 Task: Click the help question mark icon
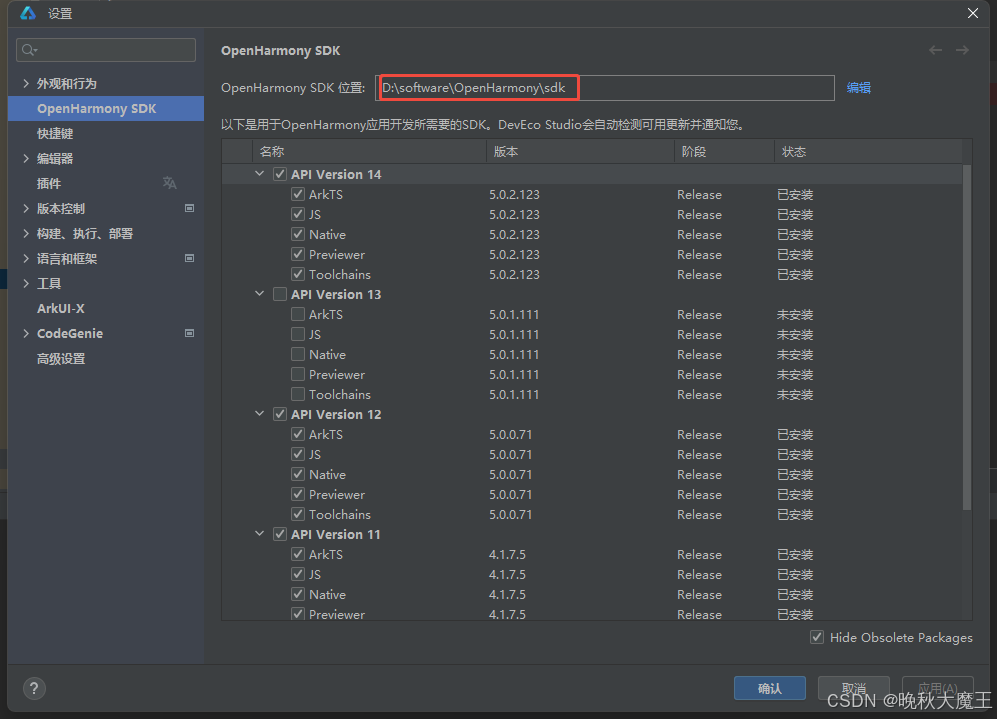(x=33, y=688)
